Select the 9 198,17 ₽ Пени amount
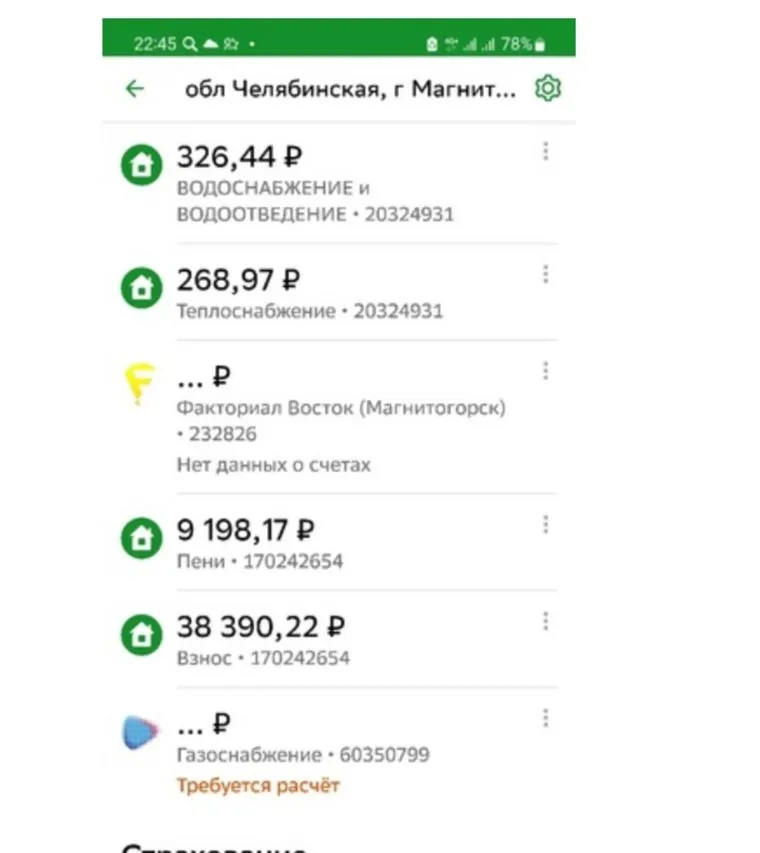760x853 pixels. 246,530
